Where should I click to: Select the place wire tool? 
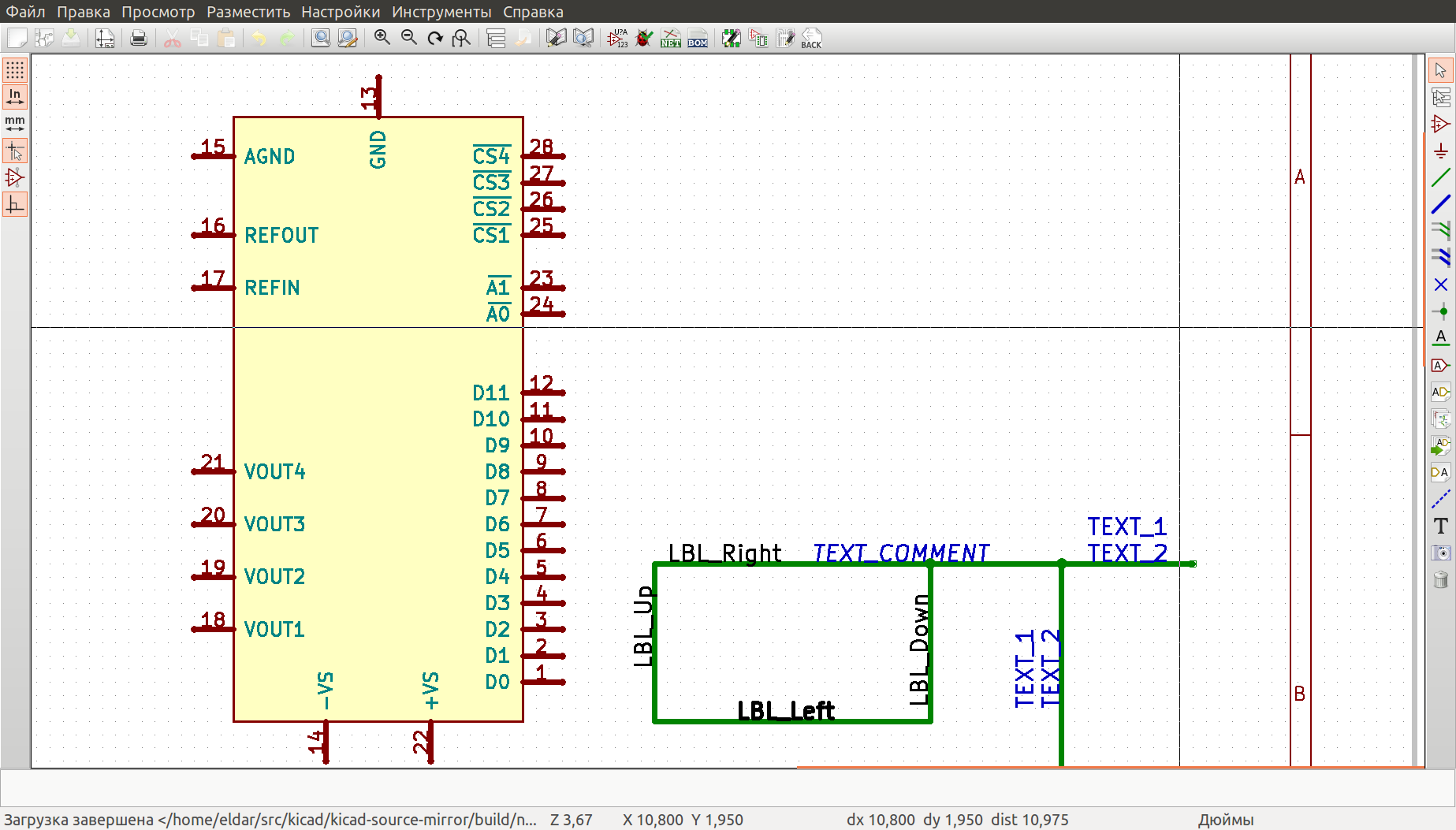[x=1441, y=178]
